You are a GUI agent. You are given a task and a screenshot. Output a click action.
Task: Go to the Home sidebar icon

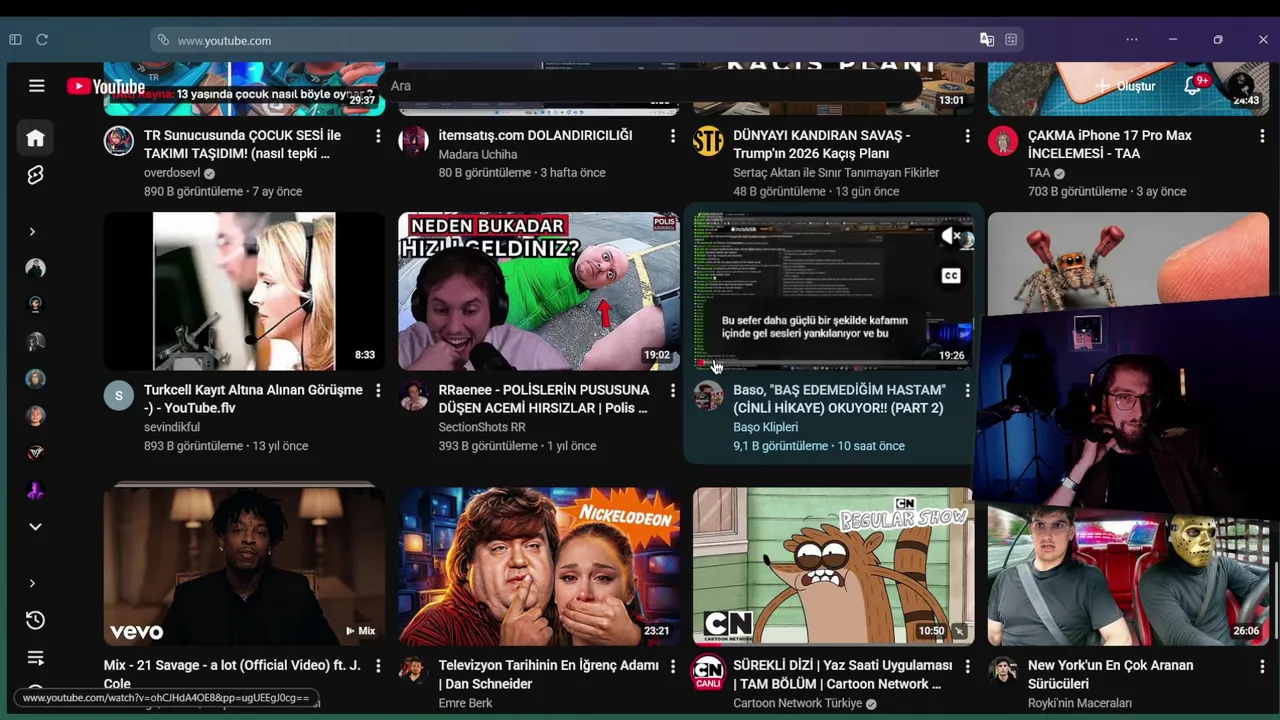(x=35, y=138)
